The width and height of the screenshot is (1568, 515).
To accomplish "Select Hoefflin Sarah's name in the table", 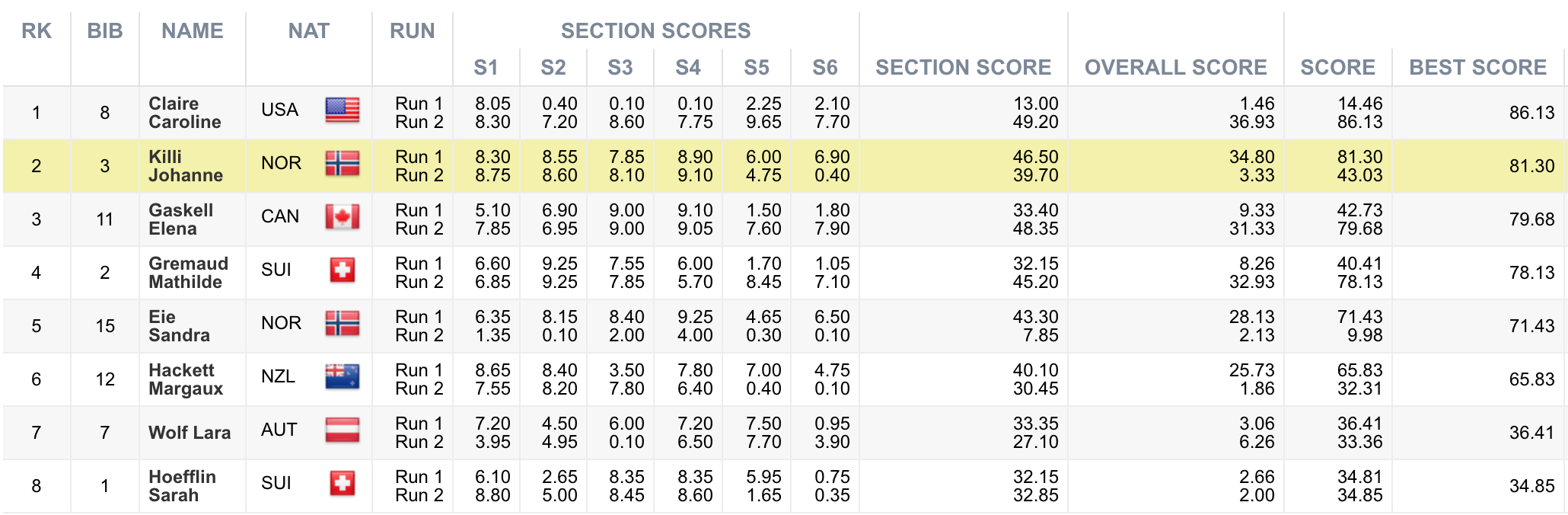I will coord(182,486).
